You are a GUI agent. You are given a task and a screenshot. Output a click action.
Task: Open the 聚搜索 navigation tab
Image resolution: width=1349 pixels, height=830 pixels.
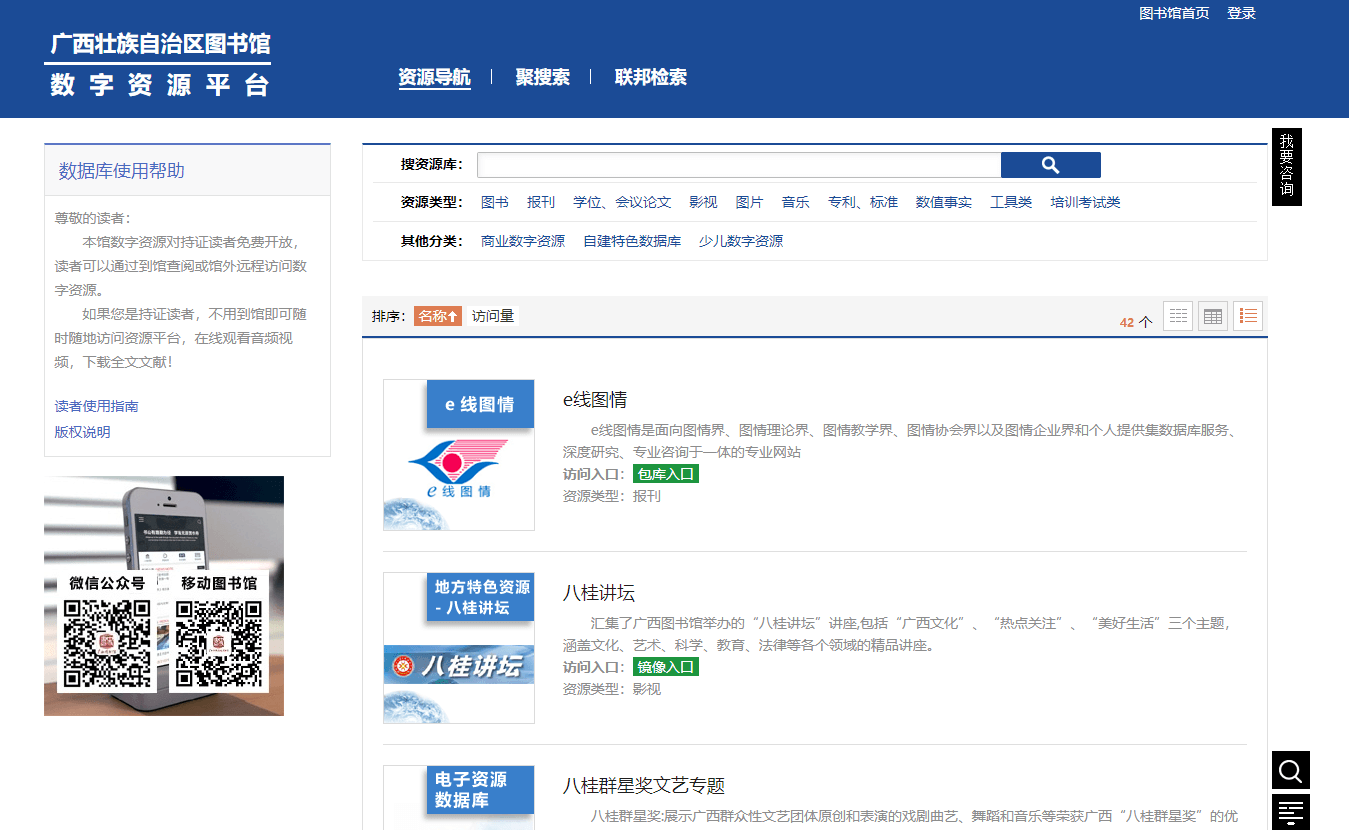click(x=542, y=77)
